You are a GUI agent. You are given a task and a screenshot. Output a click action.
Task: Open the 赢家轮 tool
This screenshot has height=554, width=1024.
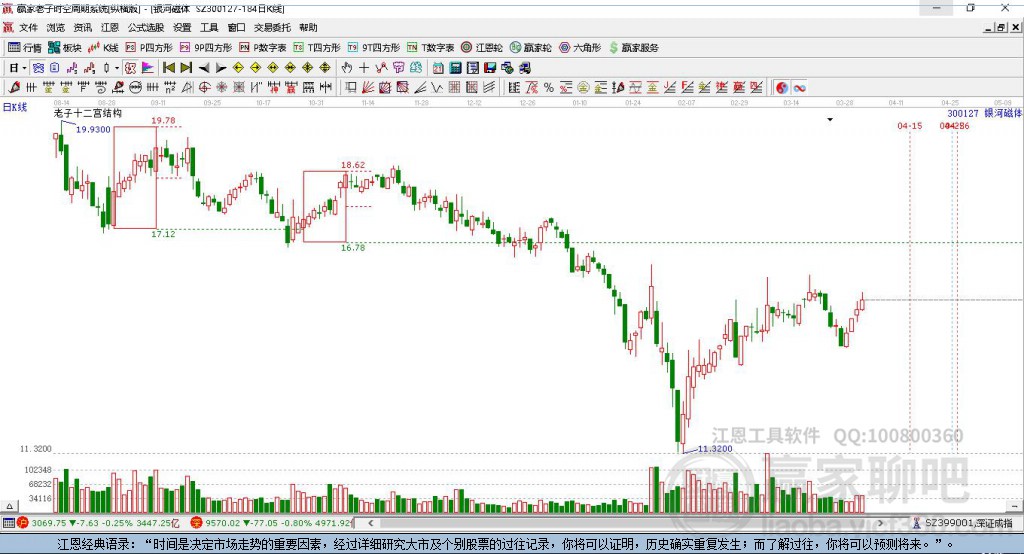(531, 48)
